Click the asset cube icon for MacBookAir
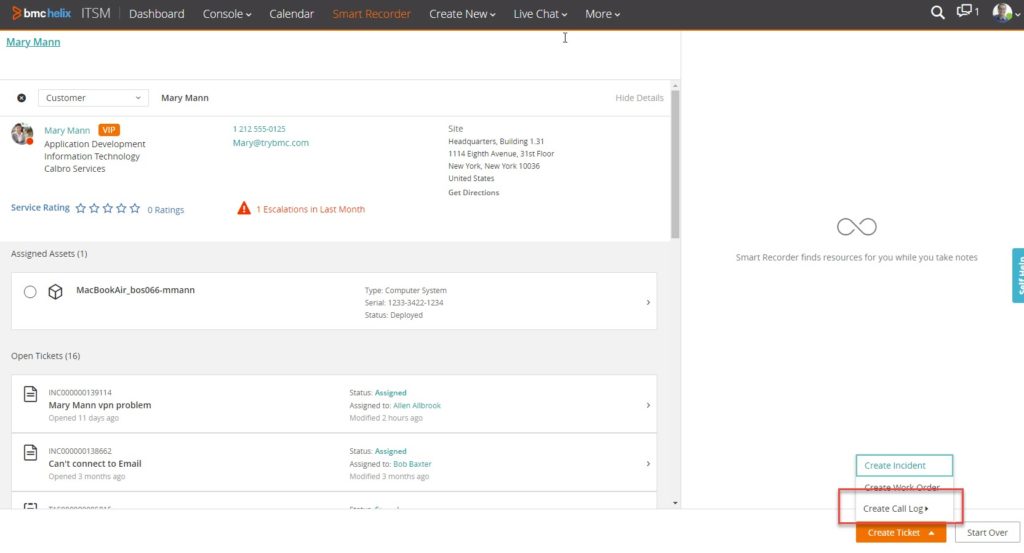Screen dimensions: 1024x553 pyautogui.click(x=56, y=291)
